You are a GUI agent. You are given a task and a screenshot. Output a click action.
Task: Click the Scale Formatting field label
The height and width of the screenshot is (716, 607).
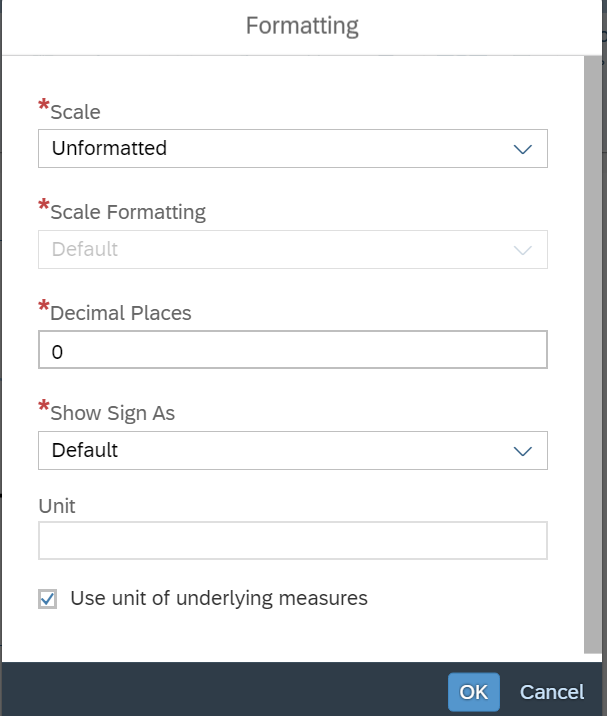click(x=128, y=212)
